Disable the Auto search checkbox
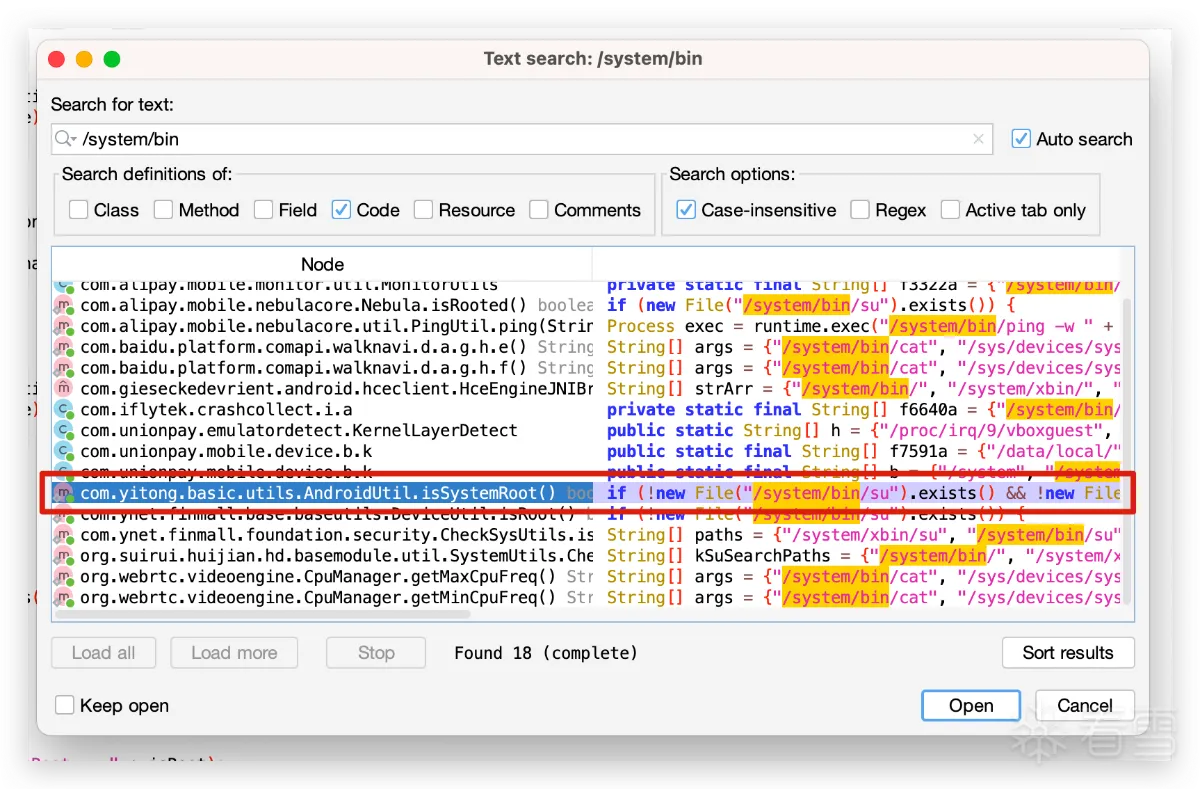1200x789 pixels. (x=1021, y=139)
